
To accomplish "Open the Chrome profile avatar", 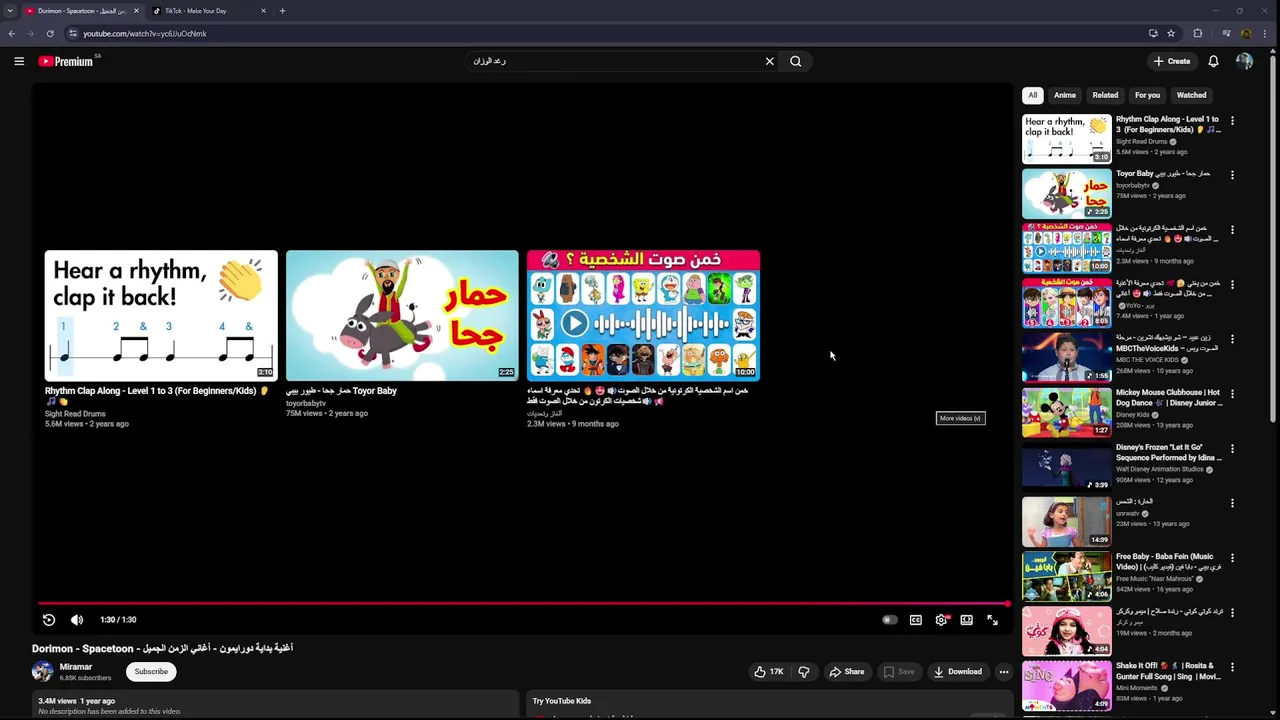I will pos(1246,33).
